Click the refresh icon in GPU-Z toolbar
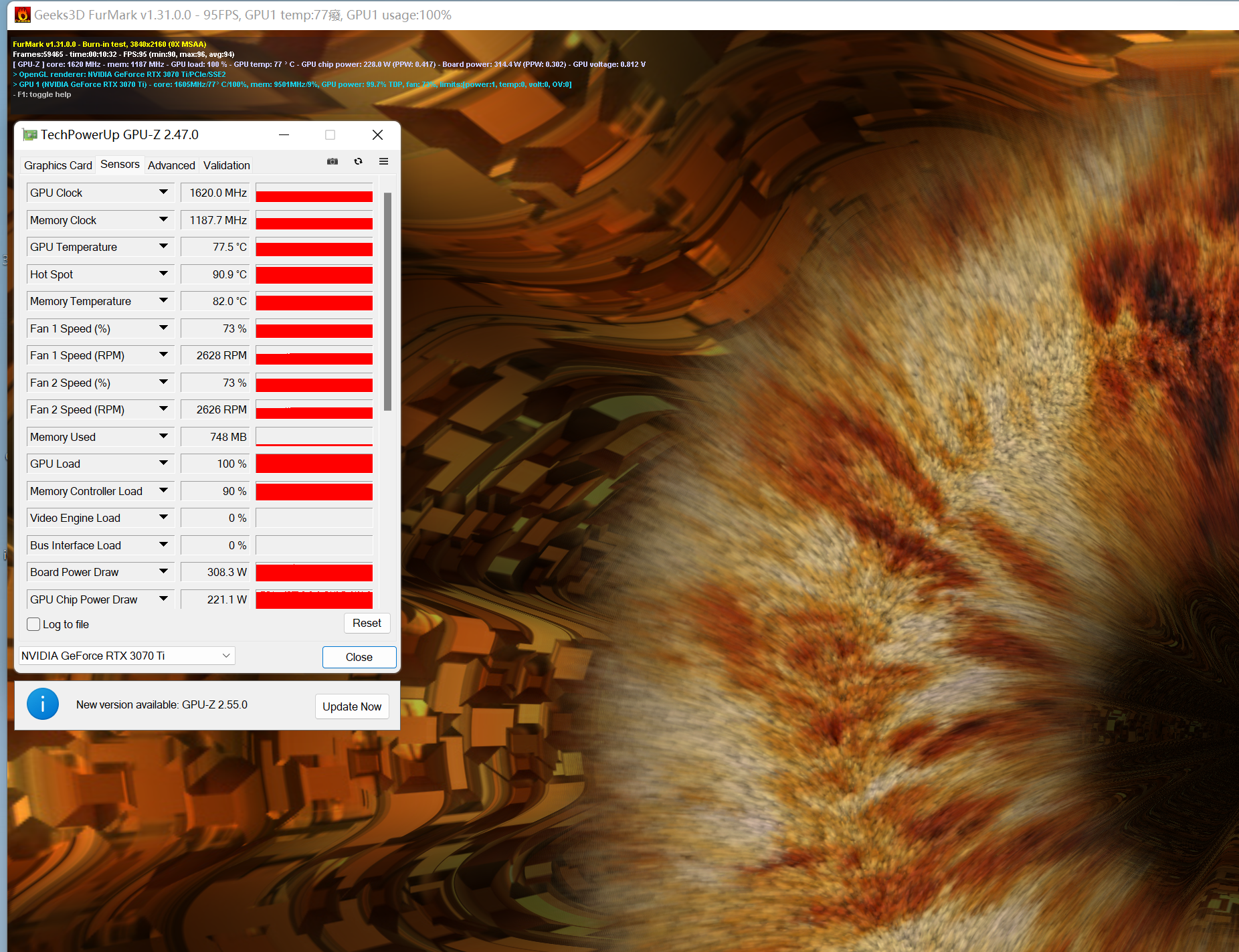Image resolution: width=1239 pixels, height=952 pixels. tap(359, 161)
